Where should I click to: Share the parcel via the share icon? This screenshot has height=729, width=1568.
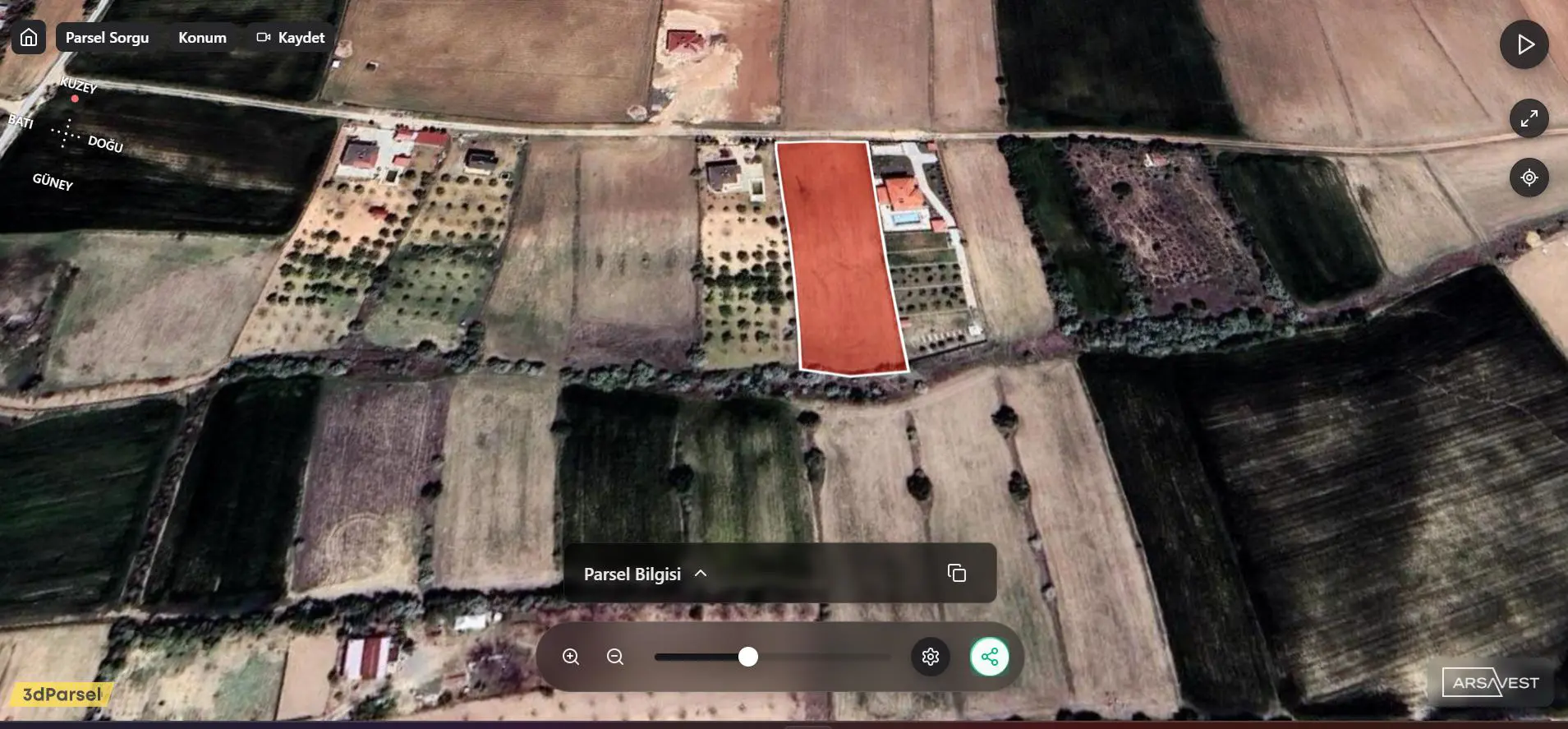pyautogui.click(x=990, y=657)
